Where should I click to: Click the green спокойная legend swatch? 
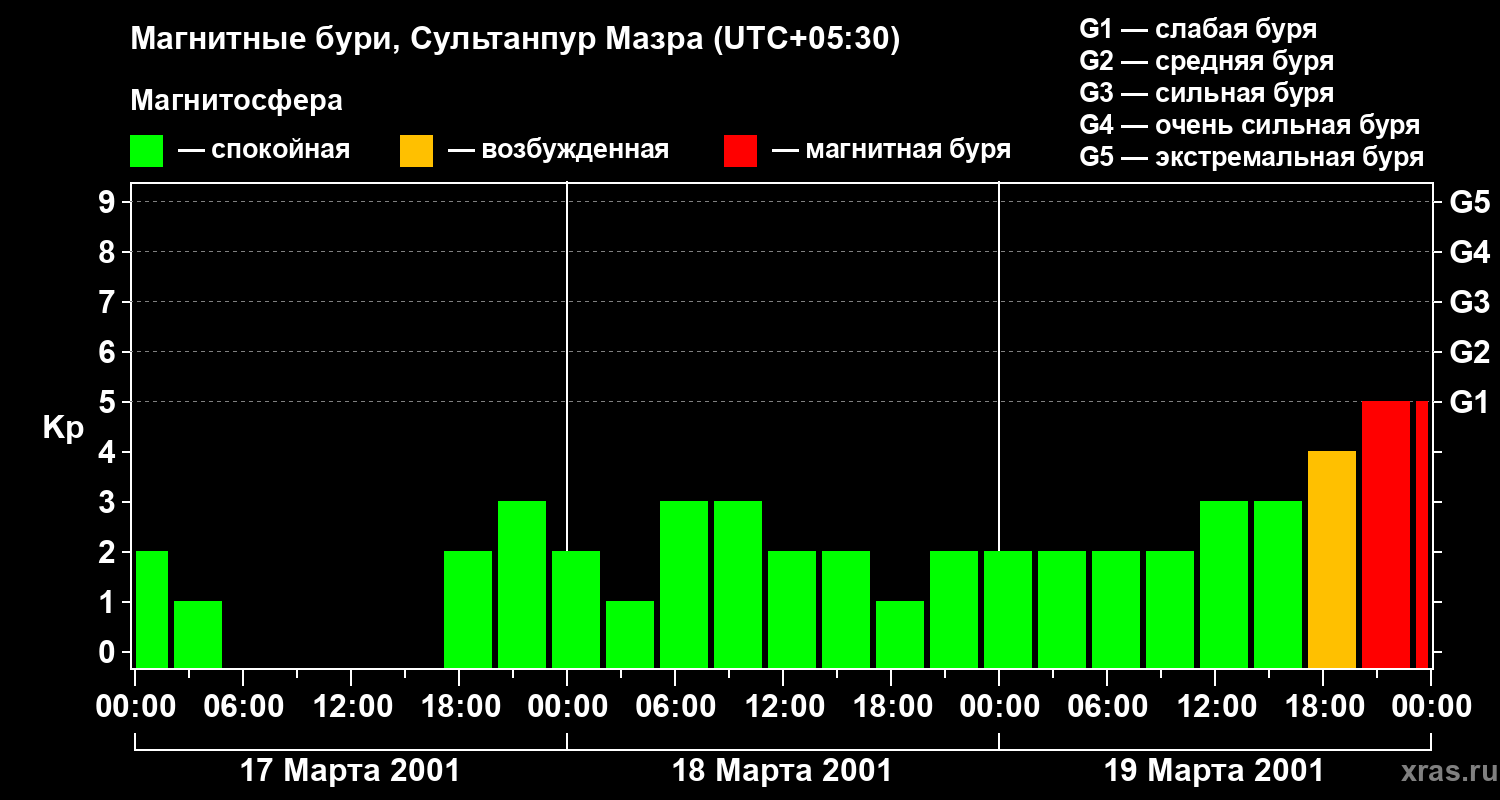(x=146, y=151)
